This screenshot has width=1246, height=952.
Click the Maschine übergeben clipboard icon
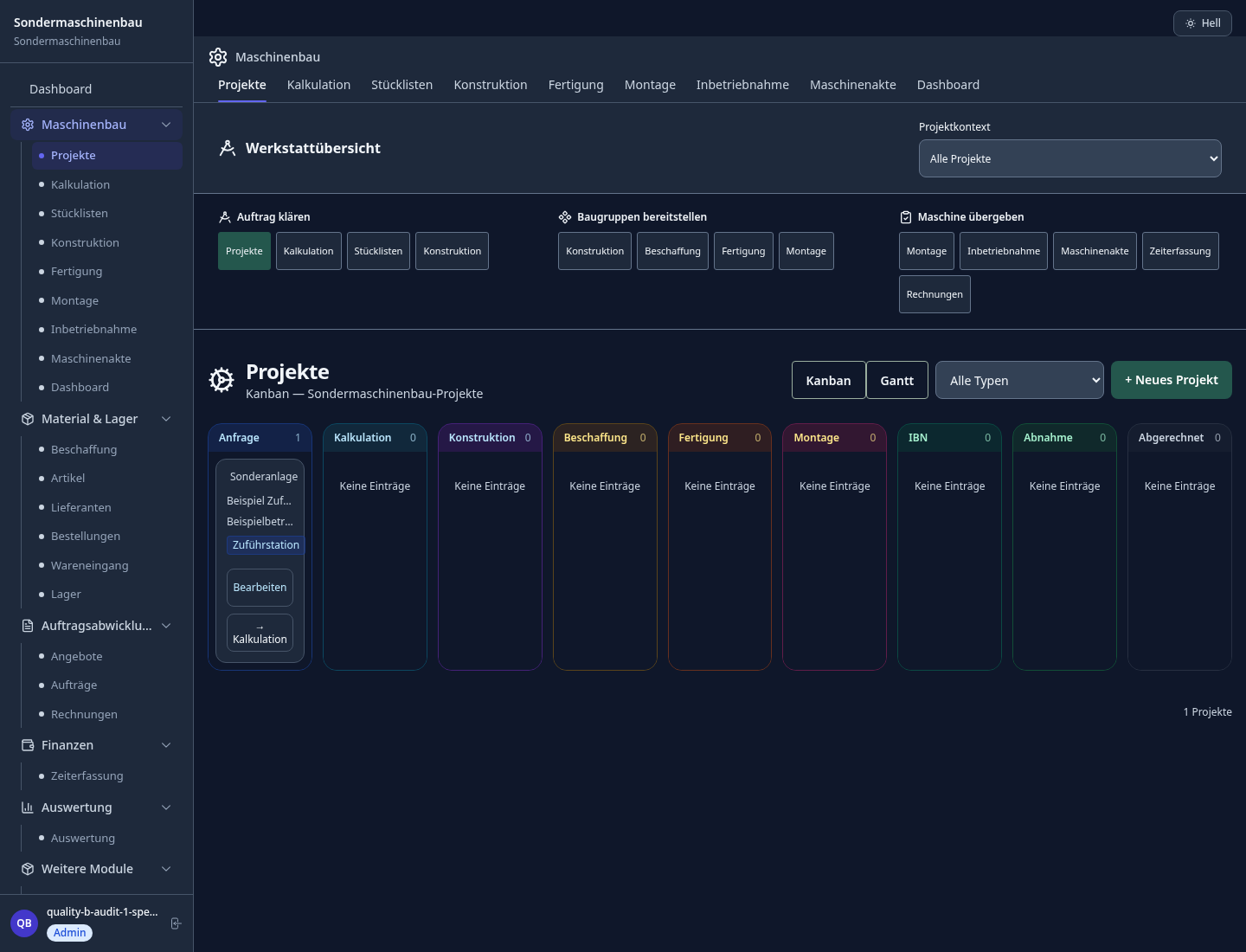(x=906, y=217)
